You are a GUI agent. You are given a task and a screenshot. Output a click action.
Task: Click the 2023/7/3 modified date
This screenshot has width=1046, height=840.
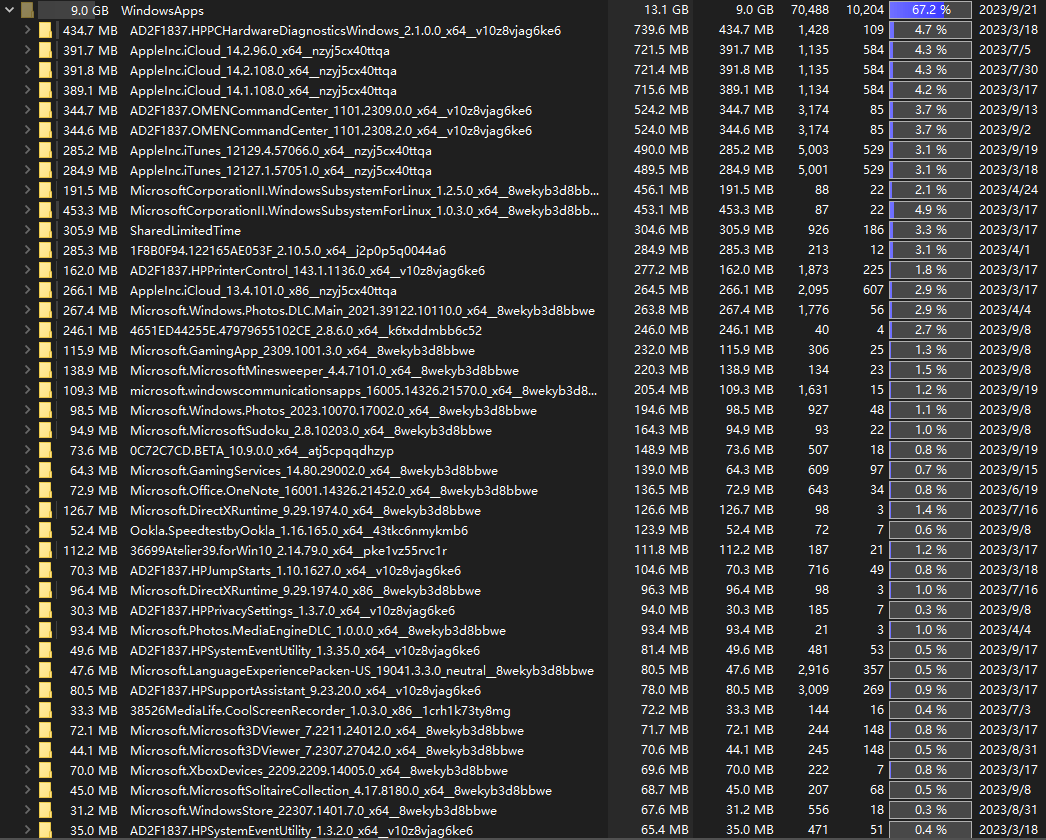point(1005,711)
